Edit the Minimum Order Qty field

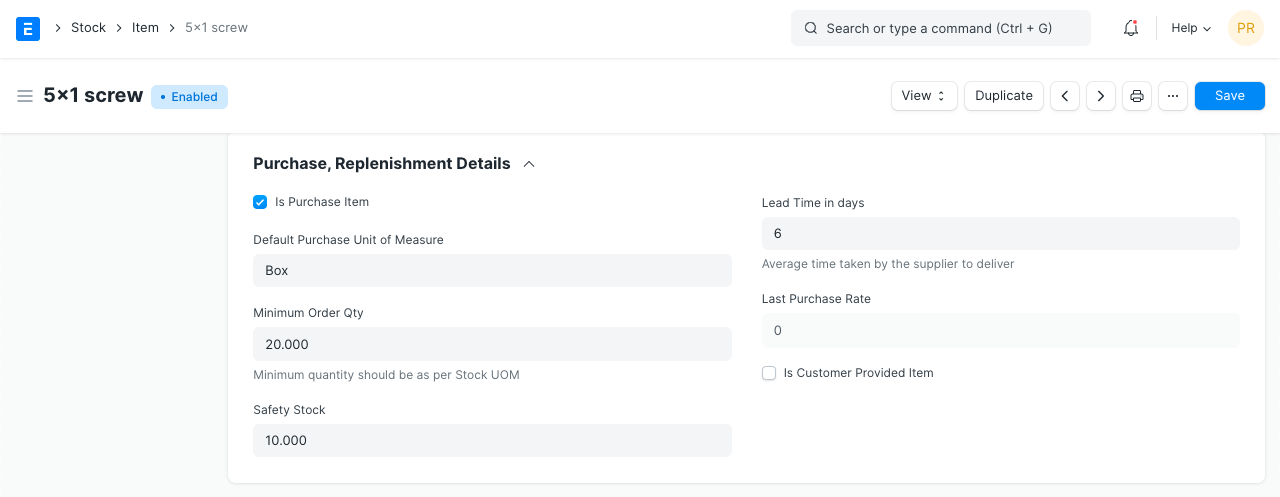coord(492,344)
